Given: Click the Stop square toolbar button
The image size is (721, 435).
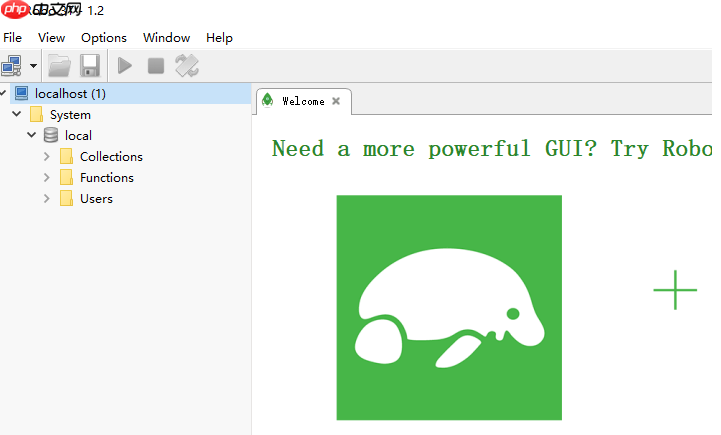Looking at the screenshot, I should [156, 66].
